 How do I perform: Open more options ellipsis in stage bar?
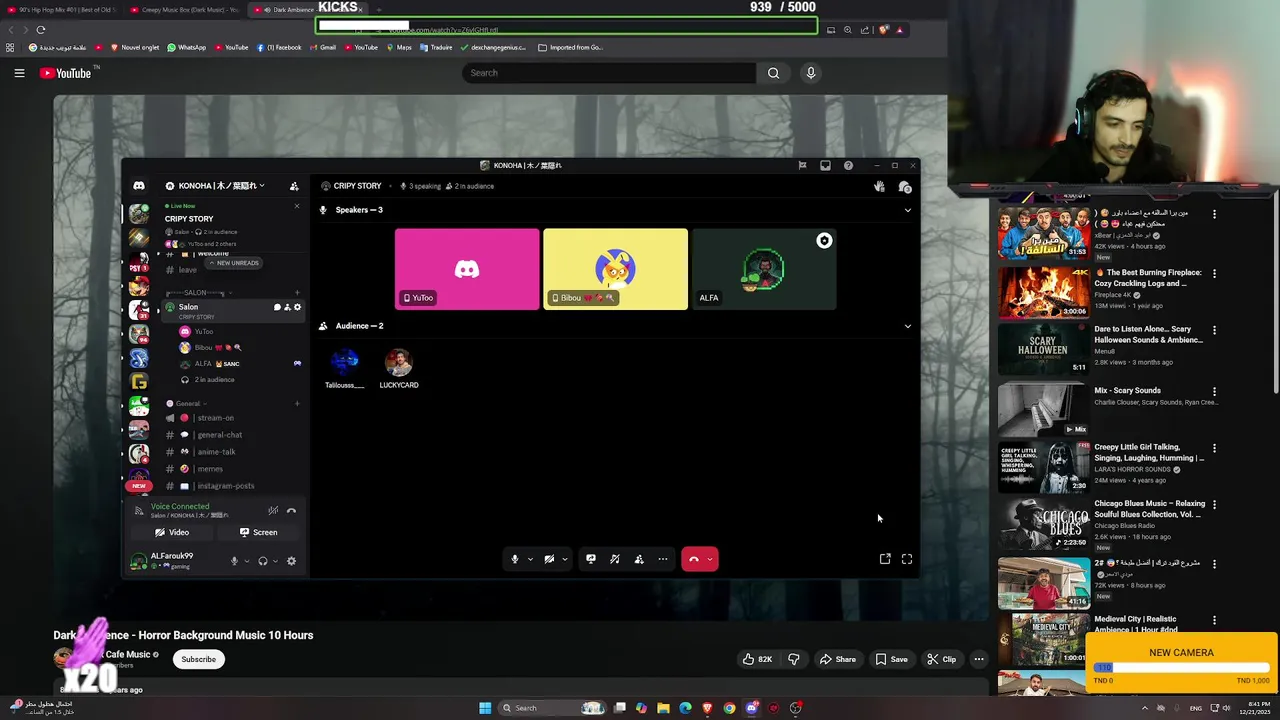click(x=663, y=559)
